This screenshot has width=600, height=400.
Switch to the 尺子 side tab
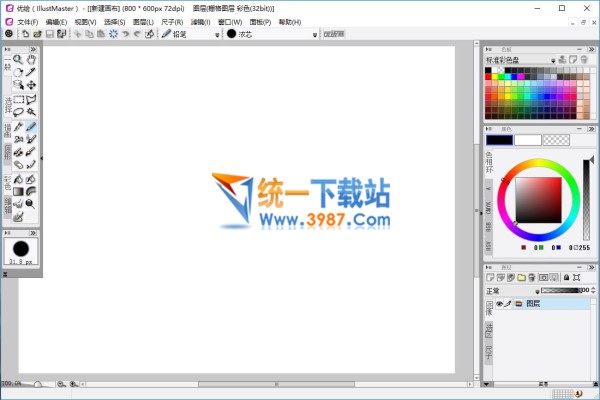click(489, 353)
